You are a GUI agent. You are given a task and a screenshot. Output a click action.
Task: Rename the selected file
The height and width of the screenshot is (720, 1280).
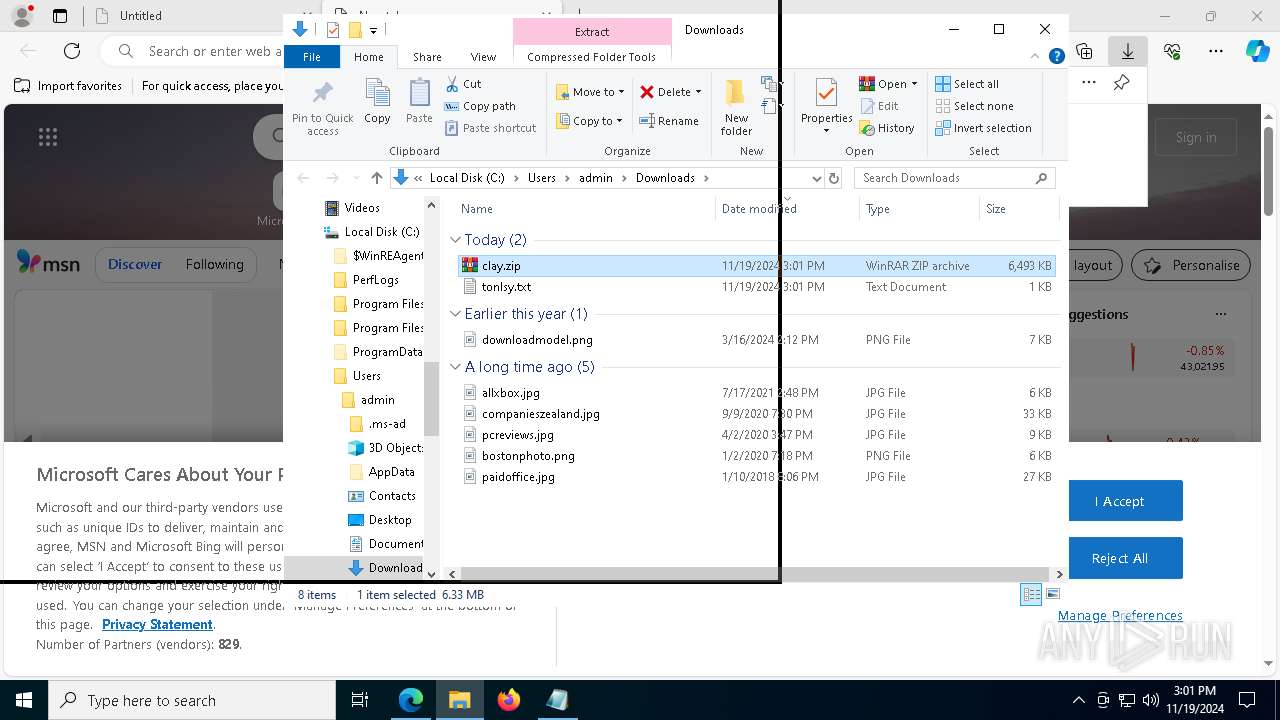click(x=669, y=121)
